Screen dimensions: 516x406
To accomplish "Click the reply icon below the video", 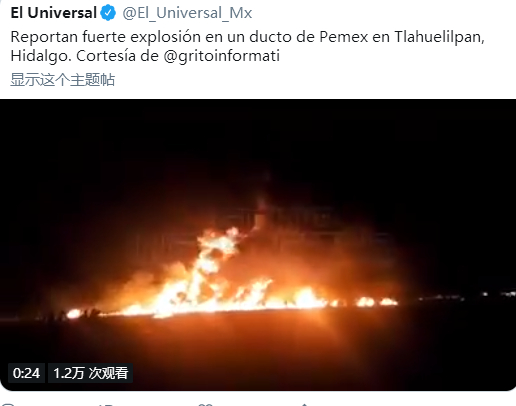I will tap(8, 404).
